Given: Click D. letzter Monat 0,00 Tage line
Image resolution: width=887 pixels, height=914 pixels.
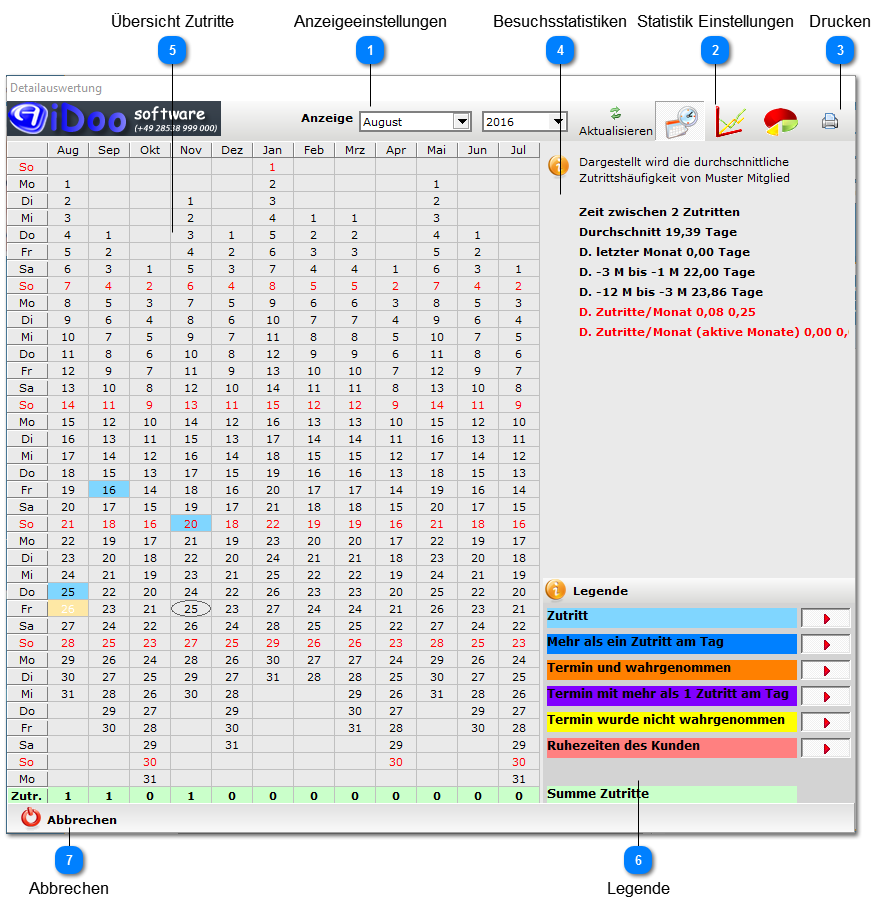Looking at the screenshot, I should pyautogui.click(x=664, y=252).
